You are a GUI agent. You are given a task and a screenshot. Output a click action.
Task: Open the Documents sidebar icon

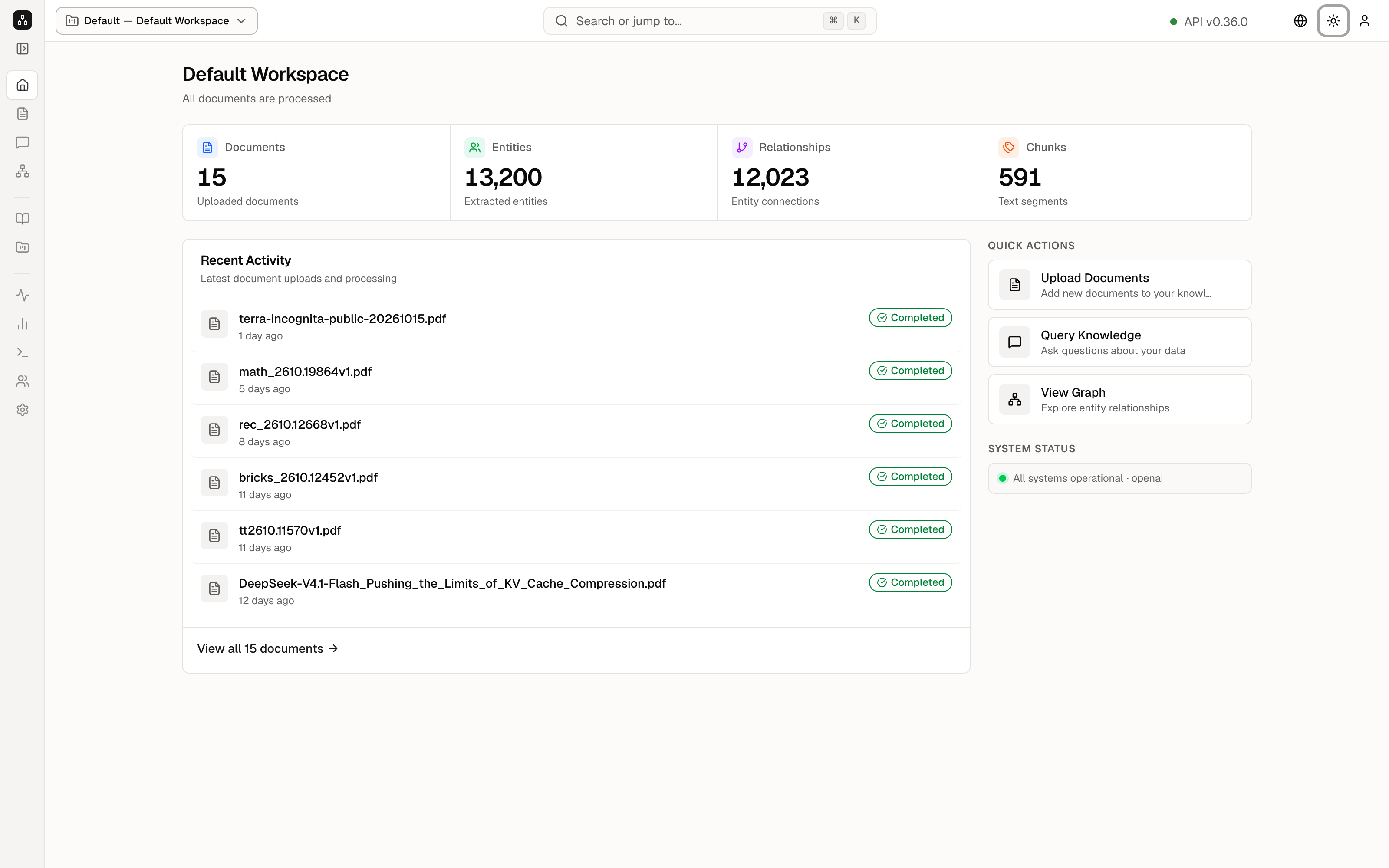(23, 114)
